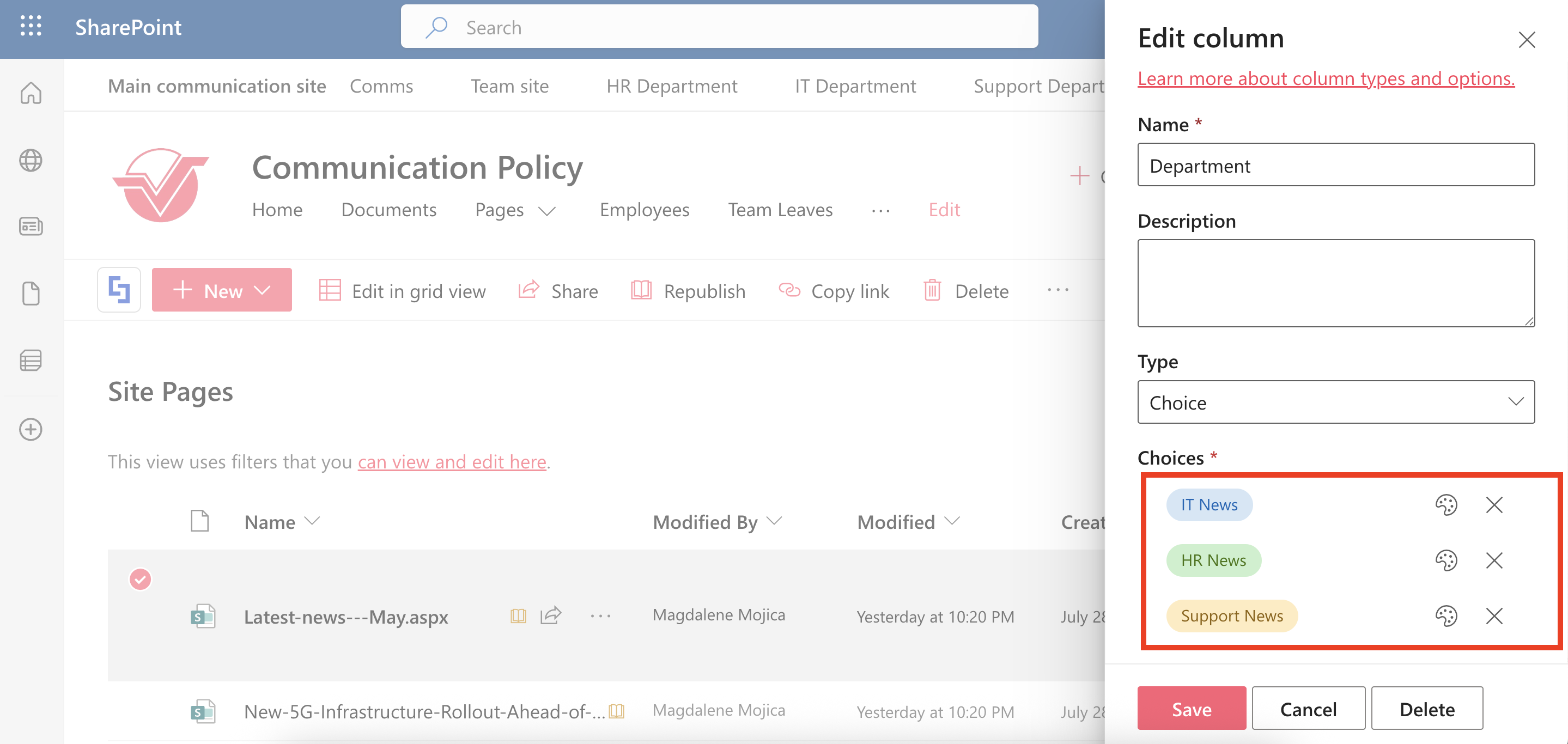The width and height of the screenshot is (1568, 744).
Task: Click palette icon for Support News choice
Action: coord(1445,616)
